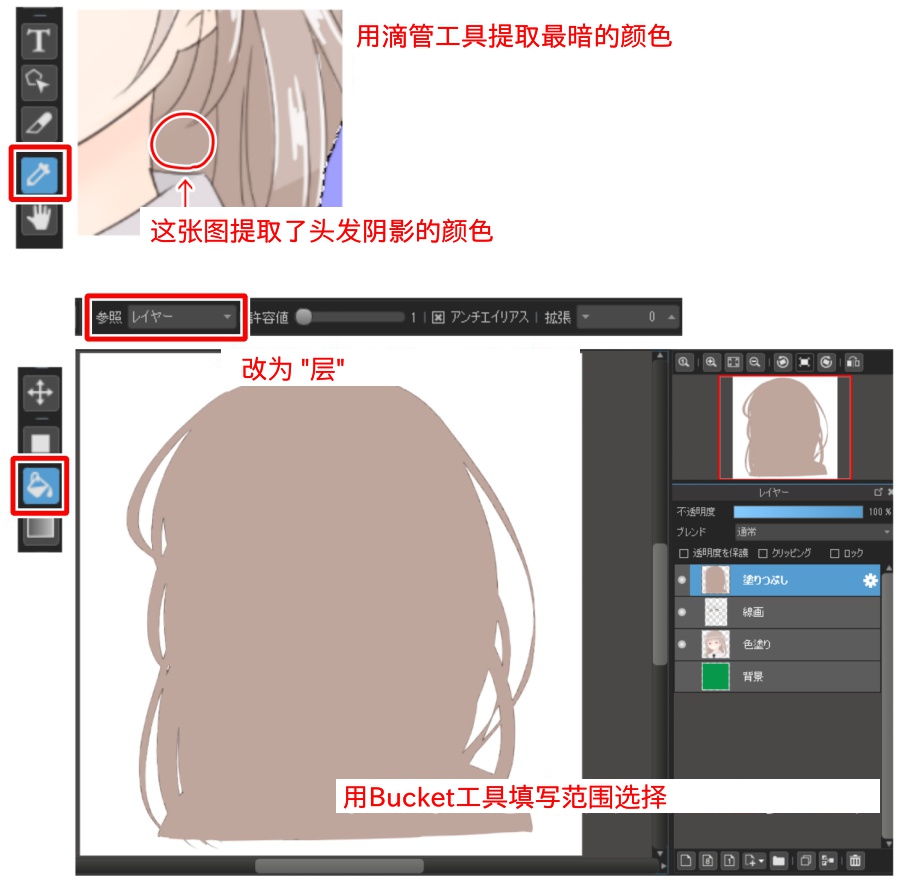Toggle the アンチエイリアス checkbox

click(438, 317)
